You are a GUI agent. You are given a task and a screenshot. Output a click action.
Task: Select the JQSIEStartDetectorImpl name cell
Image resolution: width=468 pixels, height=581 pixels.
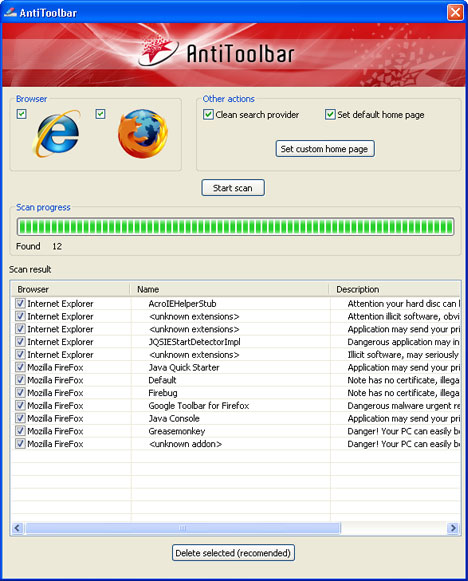point(195,342)
